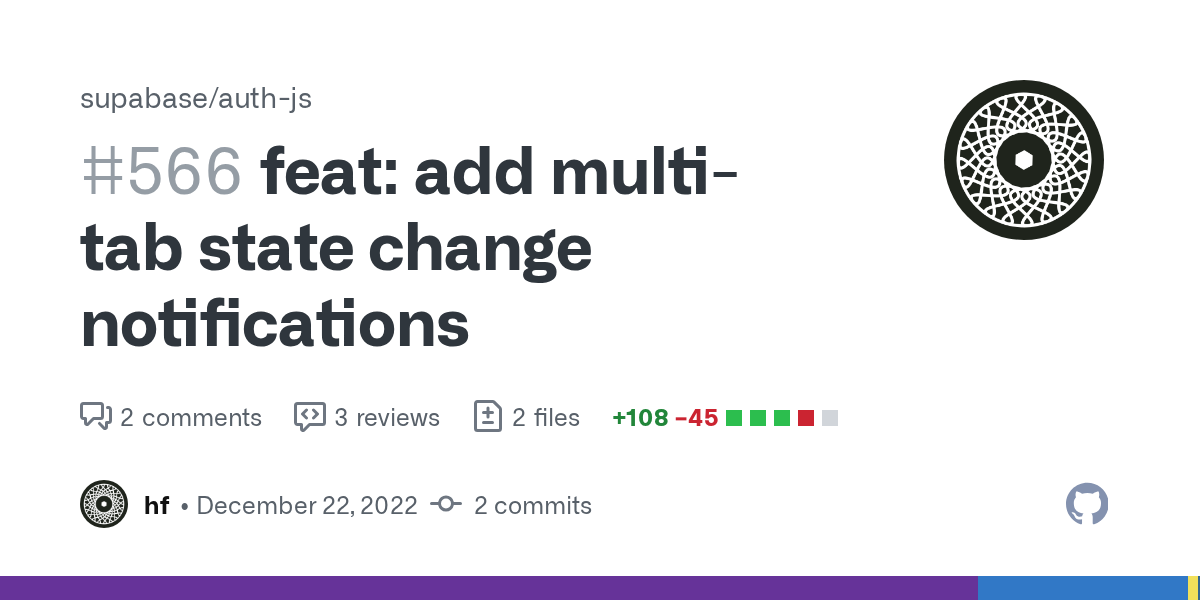The image size is (1200, 600).
Task: Click the file diff icon
Action: (x=487, y=416)
